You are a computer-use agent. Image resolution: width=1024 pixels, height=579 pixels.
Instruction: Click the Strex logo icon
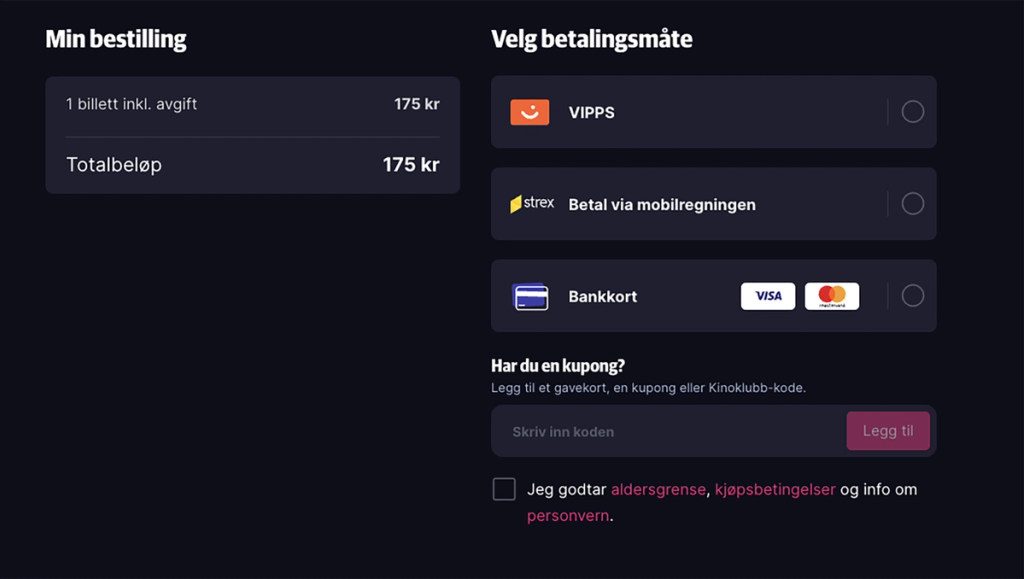click(531, 203)
